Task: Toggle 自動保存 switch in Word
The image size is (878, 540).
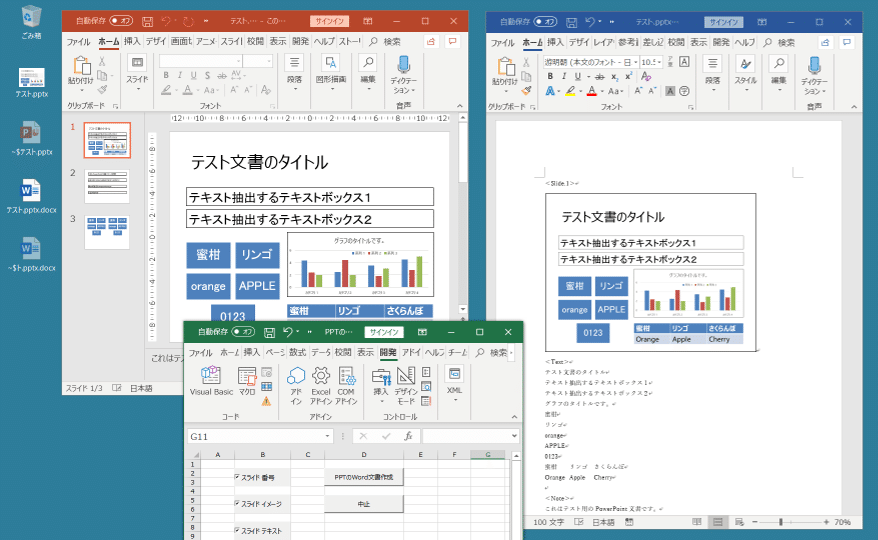Action: coord(545,22)
